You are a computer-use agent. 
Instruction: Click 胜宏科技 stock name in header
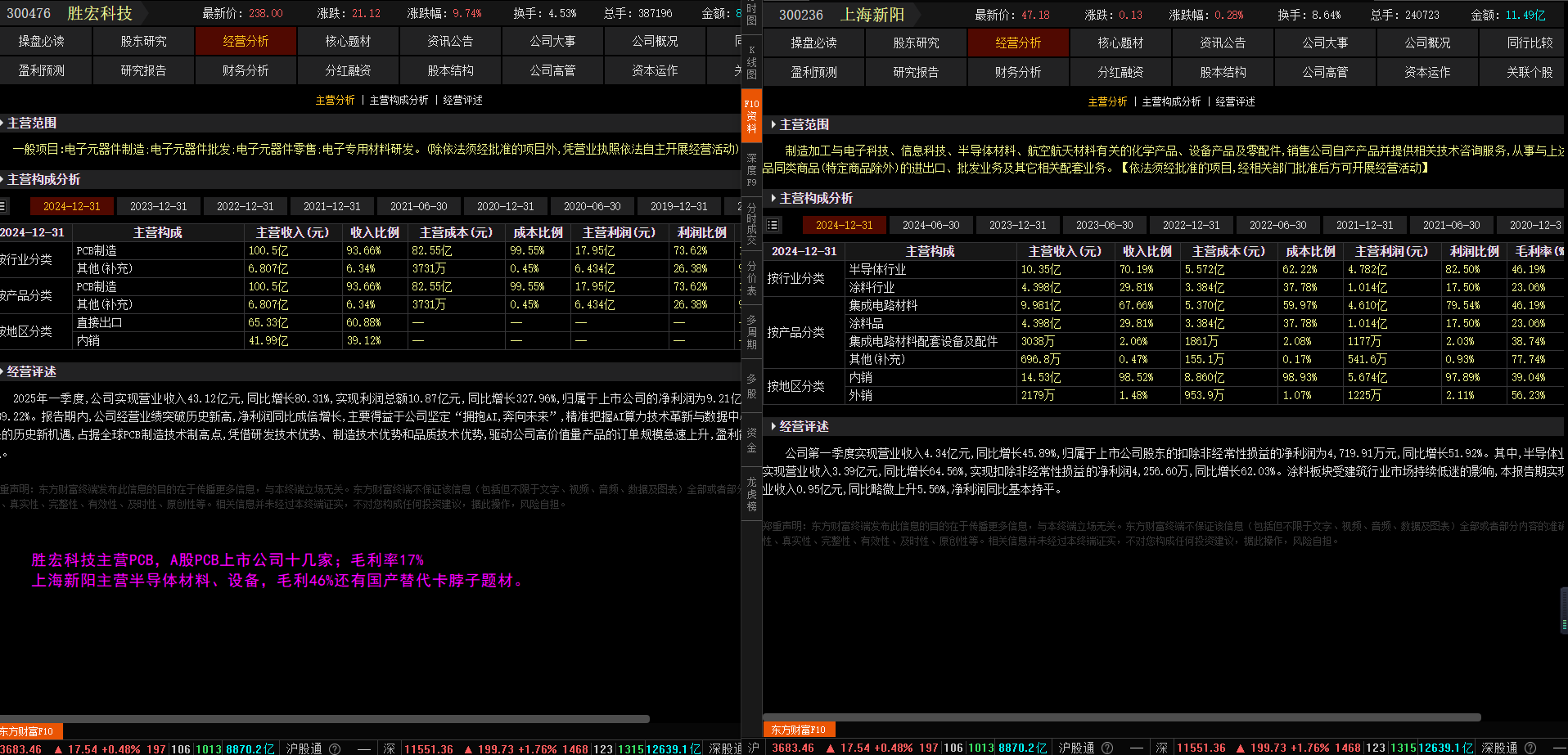[100, 13]
